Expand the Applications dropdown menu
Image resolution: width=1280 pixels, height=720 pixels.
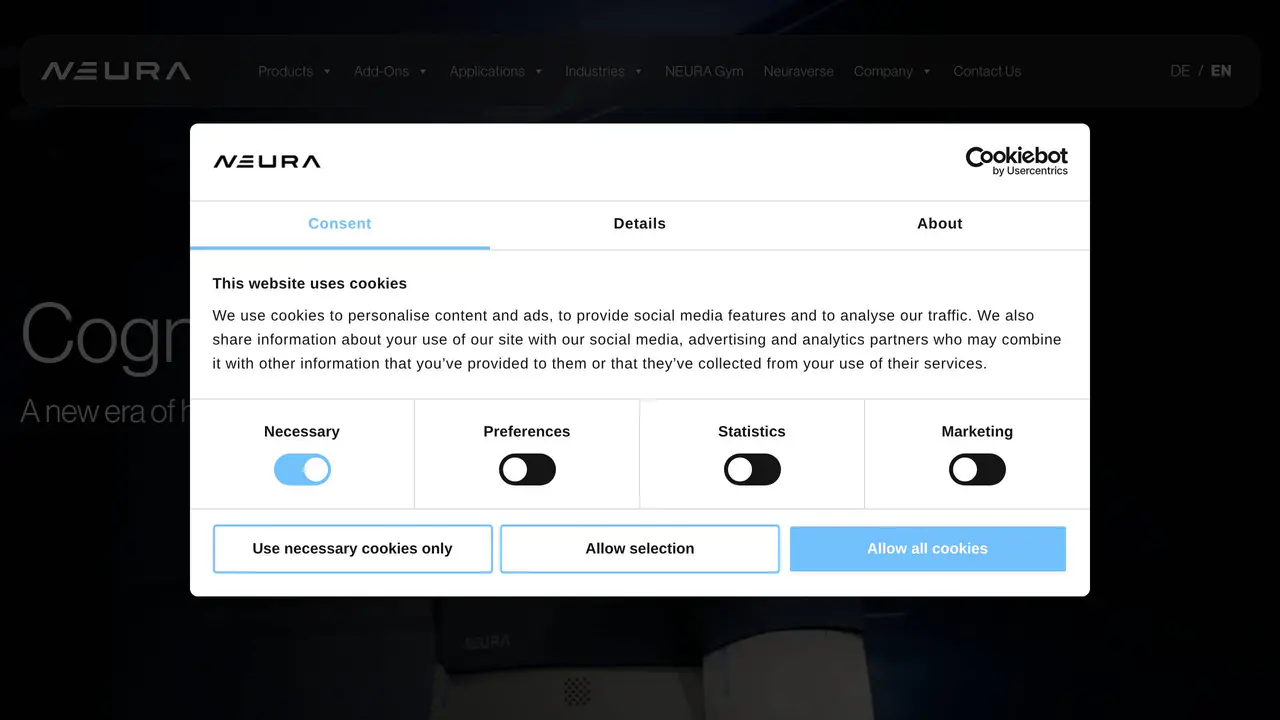(496, 71)
